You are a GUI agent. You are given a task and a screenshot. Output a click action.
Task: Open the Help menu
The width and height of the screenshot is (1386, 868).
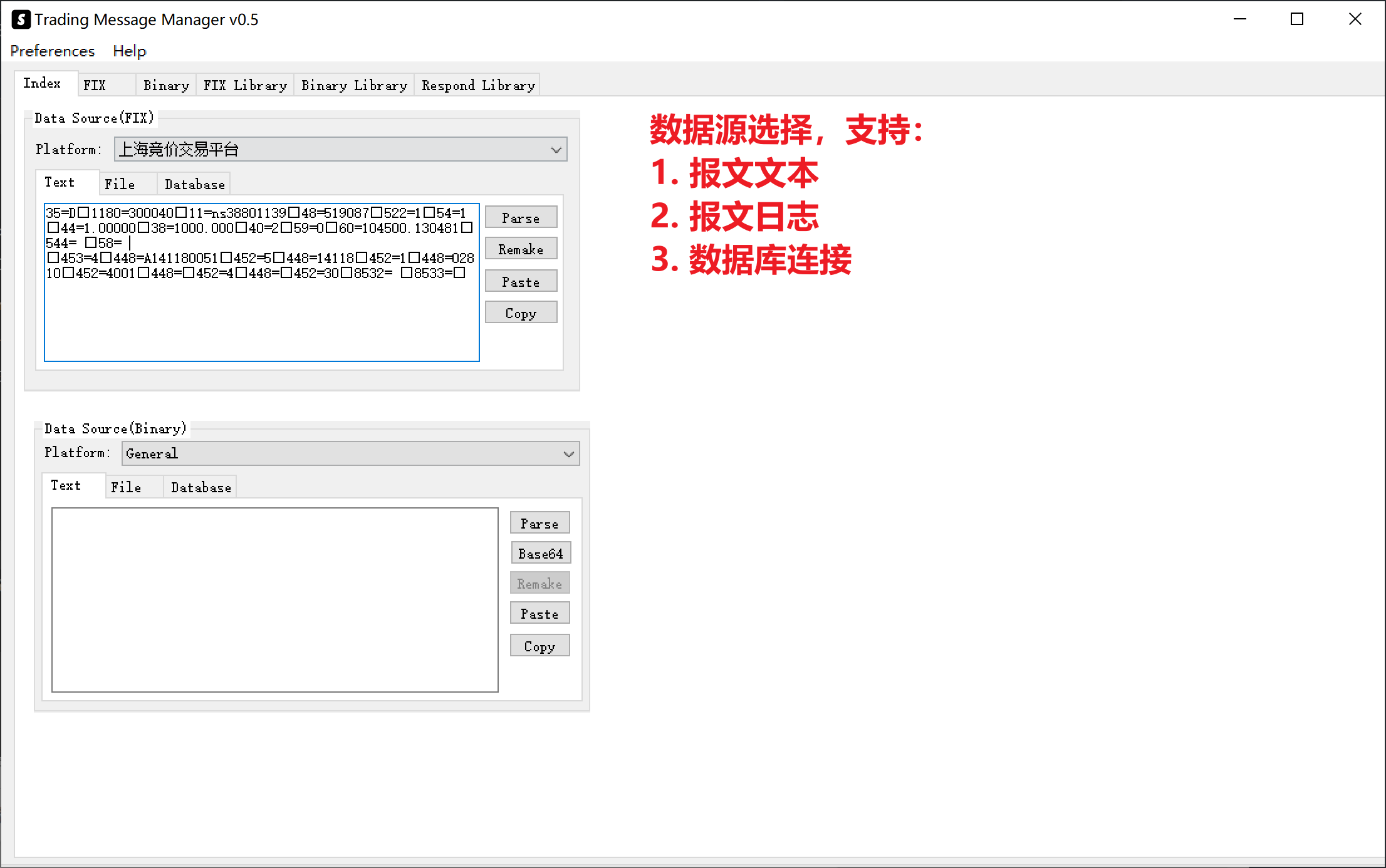point(129,51)
